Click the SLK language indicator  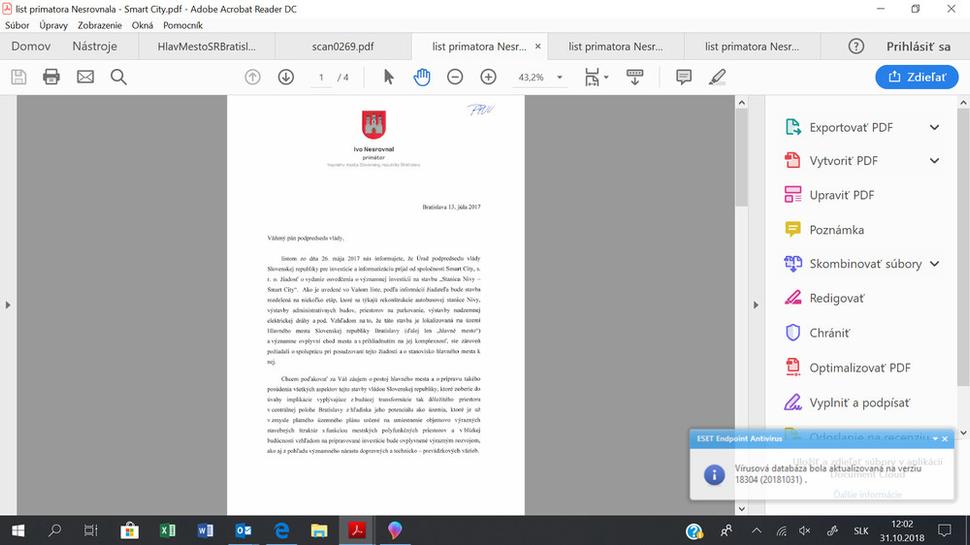[x=861, y=531]
